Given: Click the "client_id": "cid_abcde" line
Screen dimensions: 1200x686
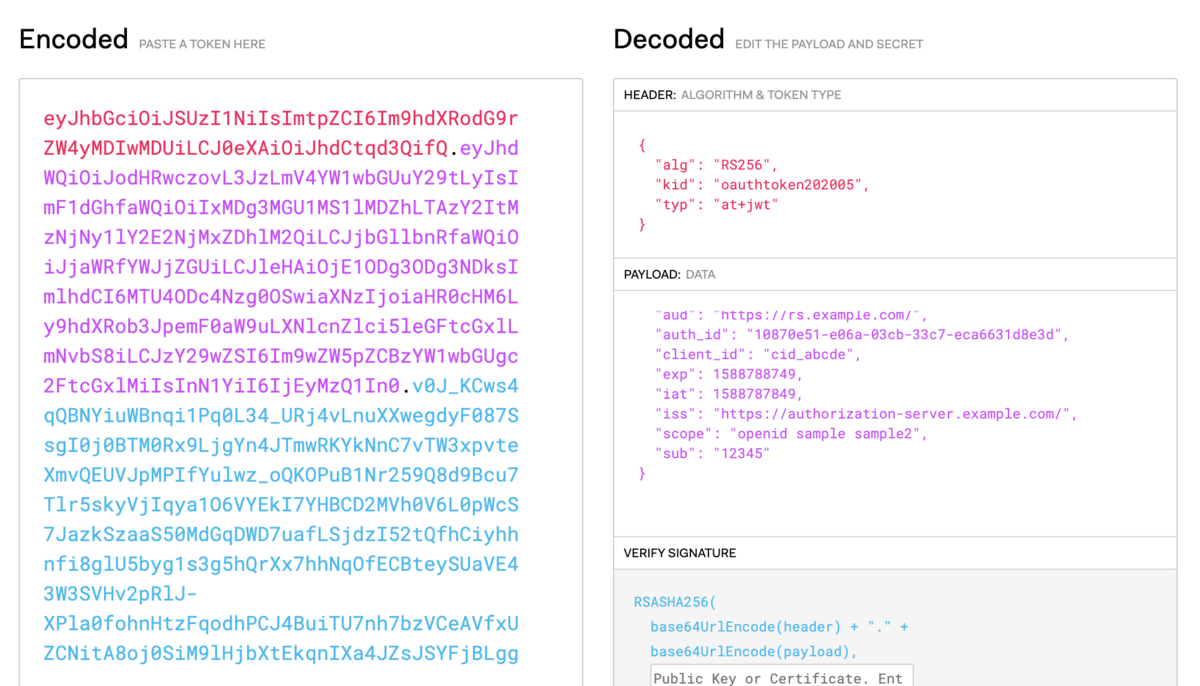Looking at the screenshot, I should [758, 354].
